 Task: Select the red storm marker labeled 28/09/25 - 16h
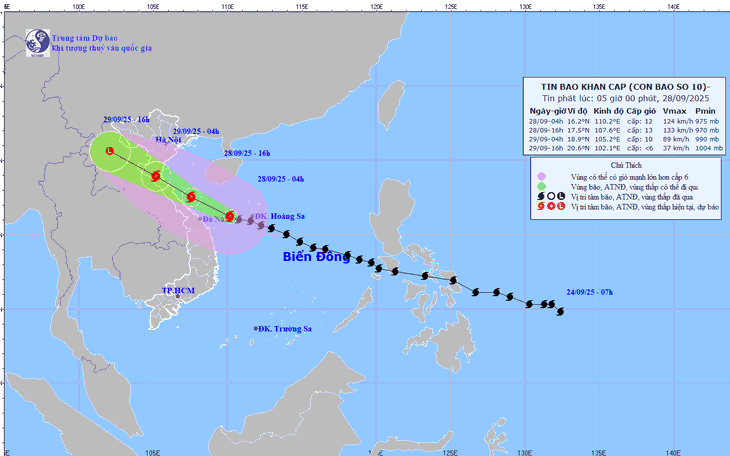[191, 197]
